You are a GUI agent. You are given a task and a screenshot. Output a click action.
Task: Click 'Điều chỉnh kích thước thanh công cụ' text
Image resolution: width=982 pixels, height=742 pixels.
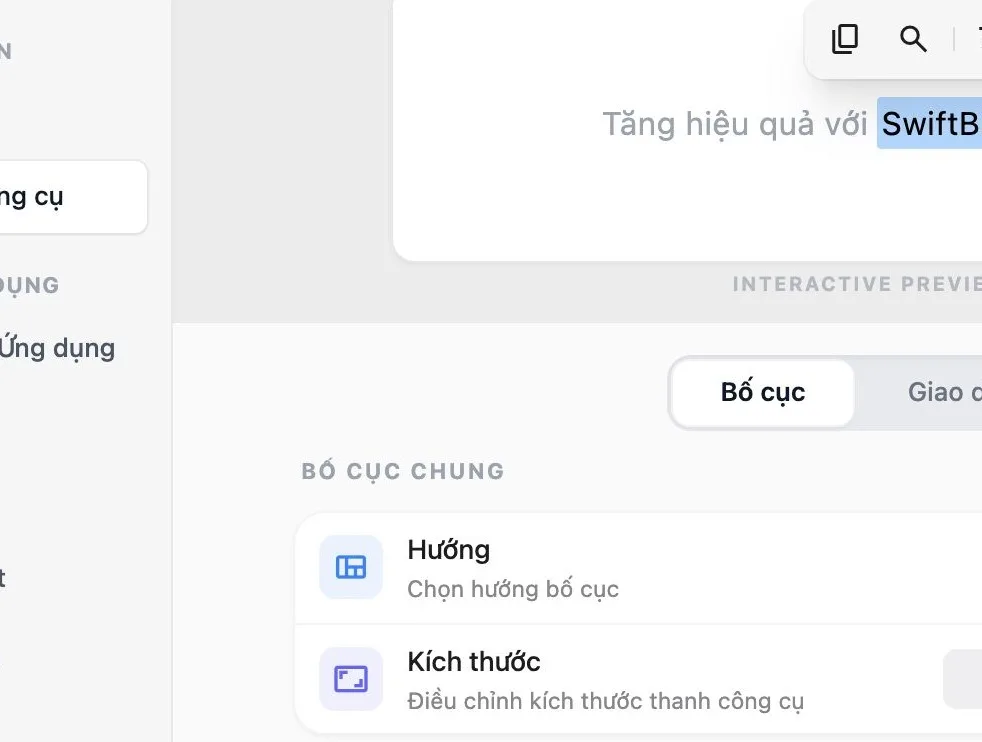click(605, 701)
